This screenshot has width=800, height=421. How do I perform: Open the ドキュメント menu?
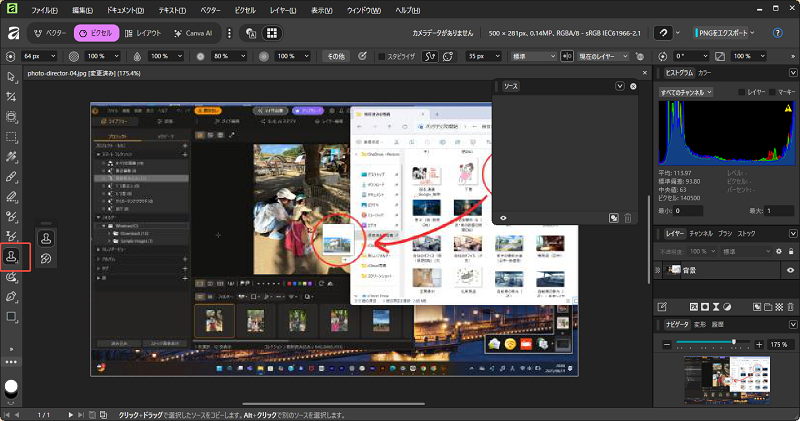coord(125,10)
